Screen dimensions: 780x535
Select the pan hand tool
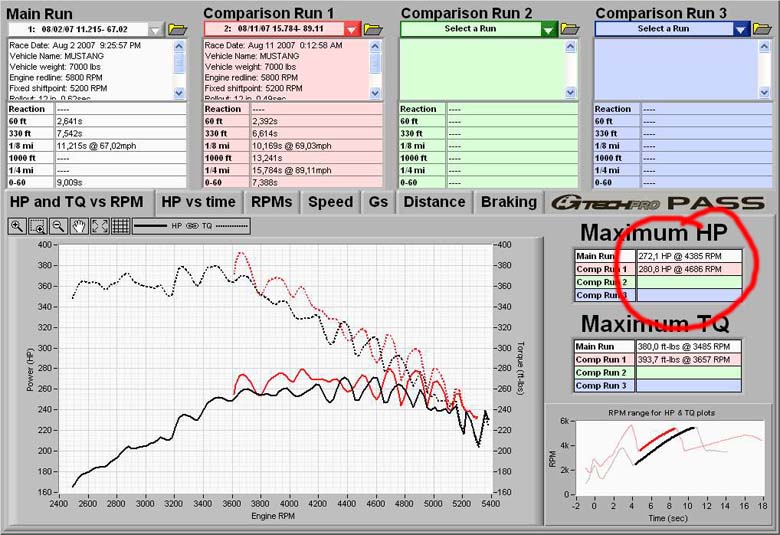(79, 226)
